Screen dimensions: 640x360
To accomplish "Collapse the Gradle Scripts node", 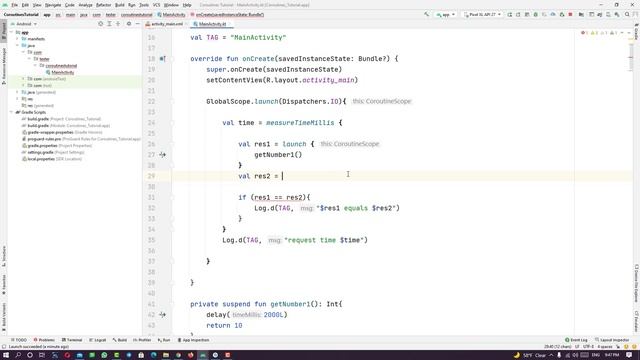I will (x=12, y=112).
